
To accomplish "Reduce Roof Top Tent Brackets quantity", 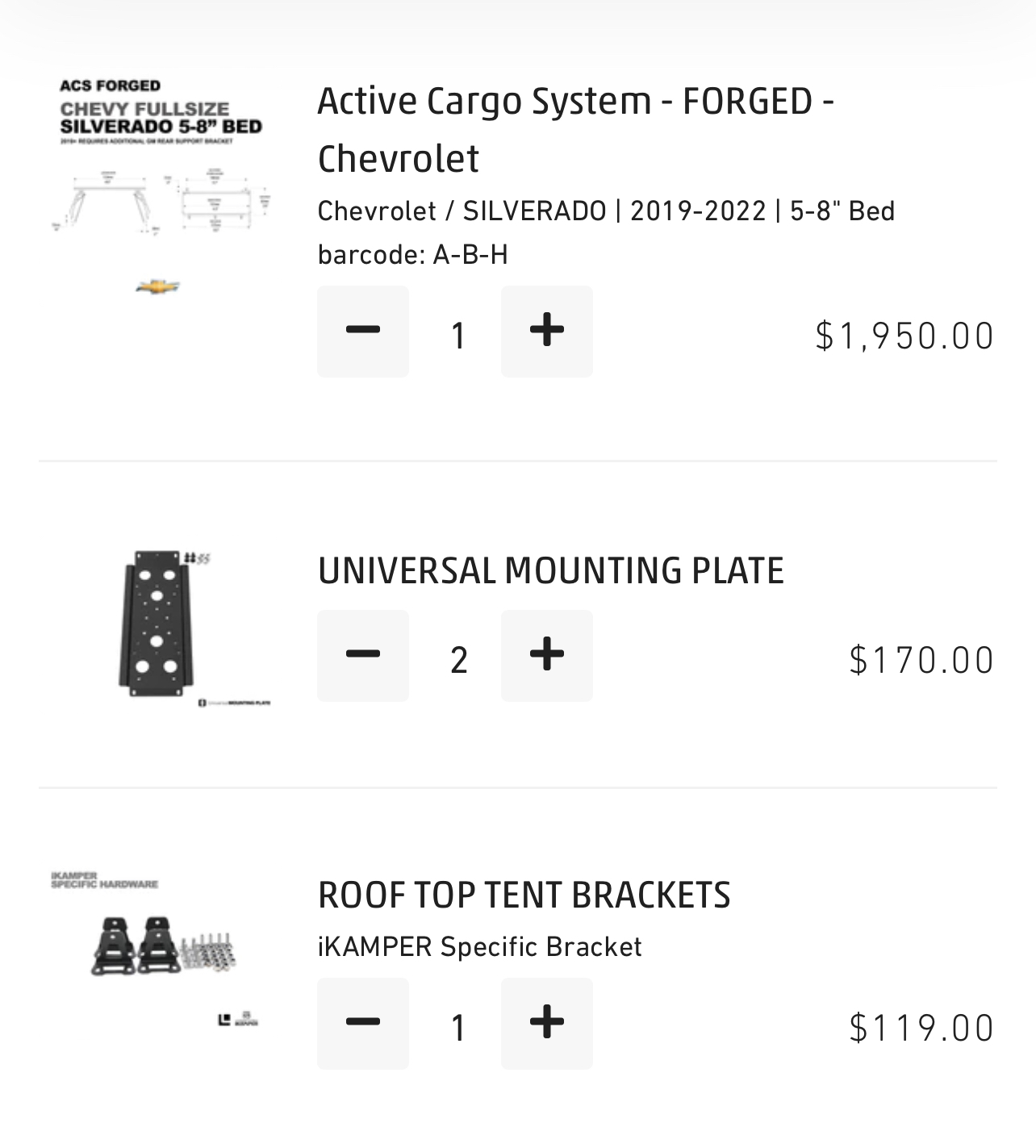I will point(363,1023).
